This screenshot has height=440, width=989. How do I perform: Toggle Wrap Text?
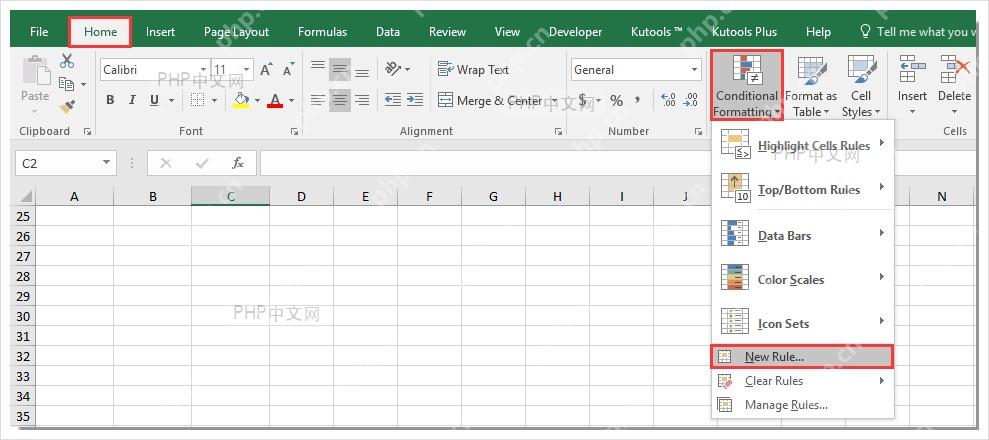[x=473, y=69]
